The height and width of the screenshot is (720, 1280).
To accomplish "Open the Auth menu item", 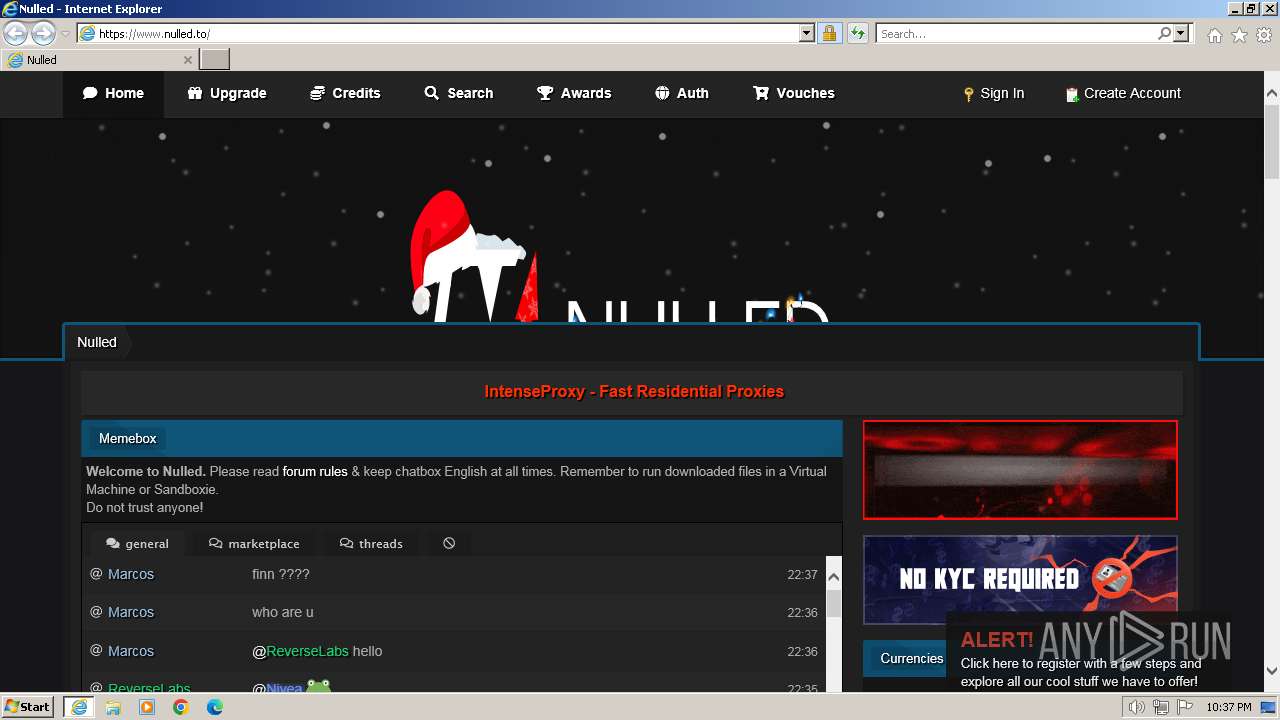I will click(x=682, y=93).
